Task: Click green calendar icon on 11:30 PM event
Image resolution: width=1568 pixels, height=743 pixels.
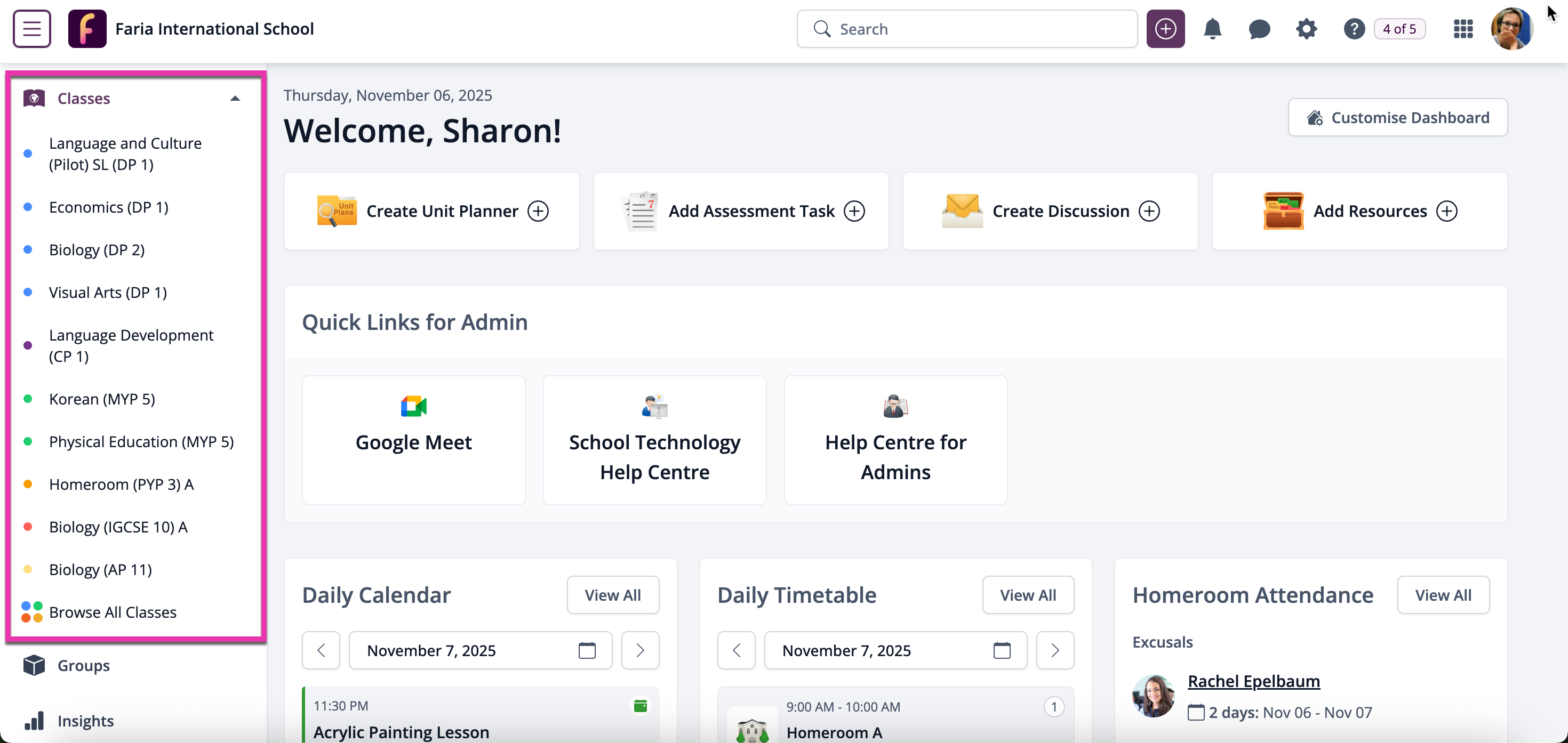Action: [x=640, y=705]
